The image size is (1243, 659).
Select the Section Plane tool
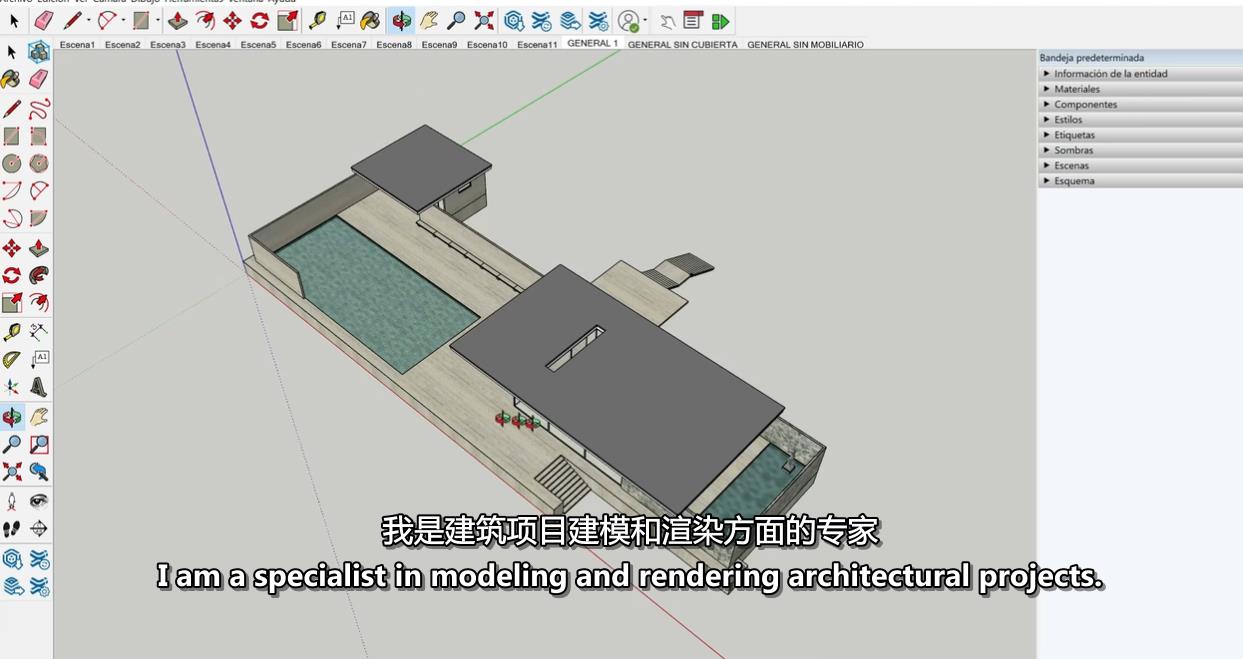click(39, 527)
